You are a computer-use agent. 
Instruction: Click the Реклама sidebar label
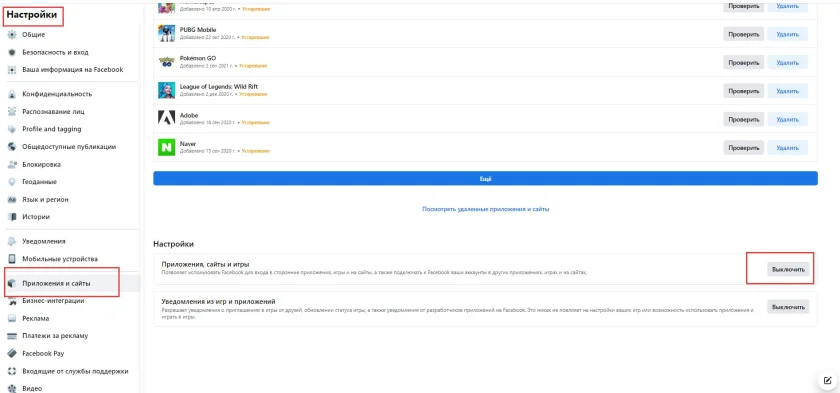point(35,319)
